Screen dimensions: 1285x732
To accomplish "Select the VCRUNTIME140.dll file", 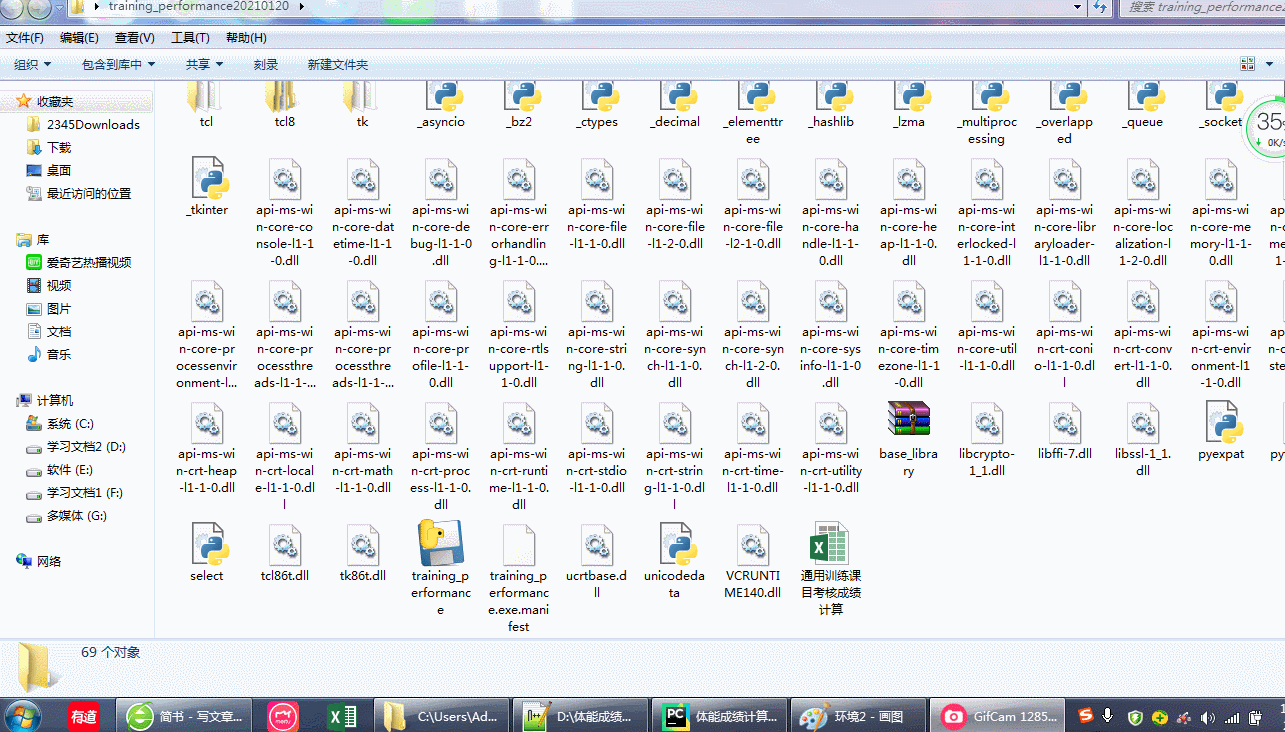I will 753,561.
